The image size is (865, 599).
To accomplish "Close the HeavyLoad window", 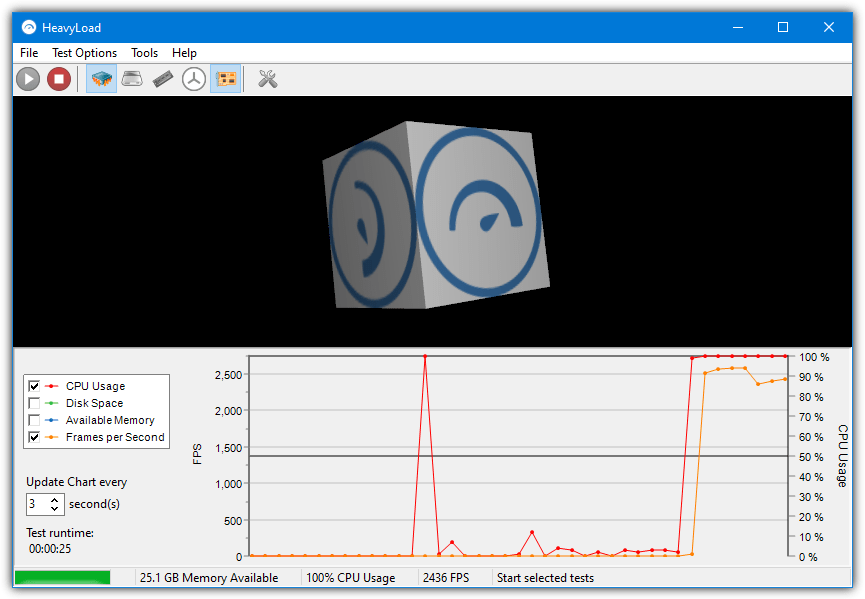I will [829, 27].
